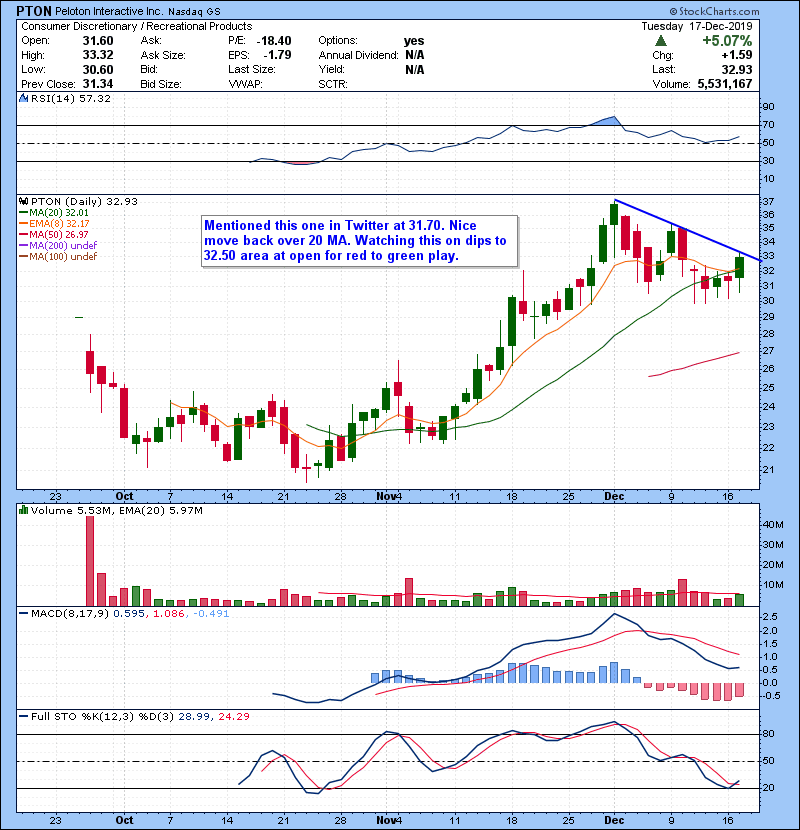Click the RSI(14) indicator icon
This screenshot has height=830, width=800.
24,98
